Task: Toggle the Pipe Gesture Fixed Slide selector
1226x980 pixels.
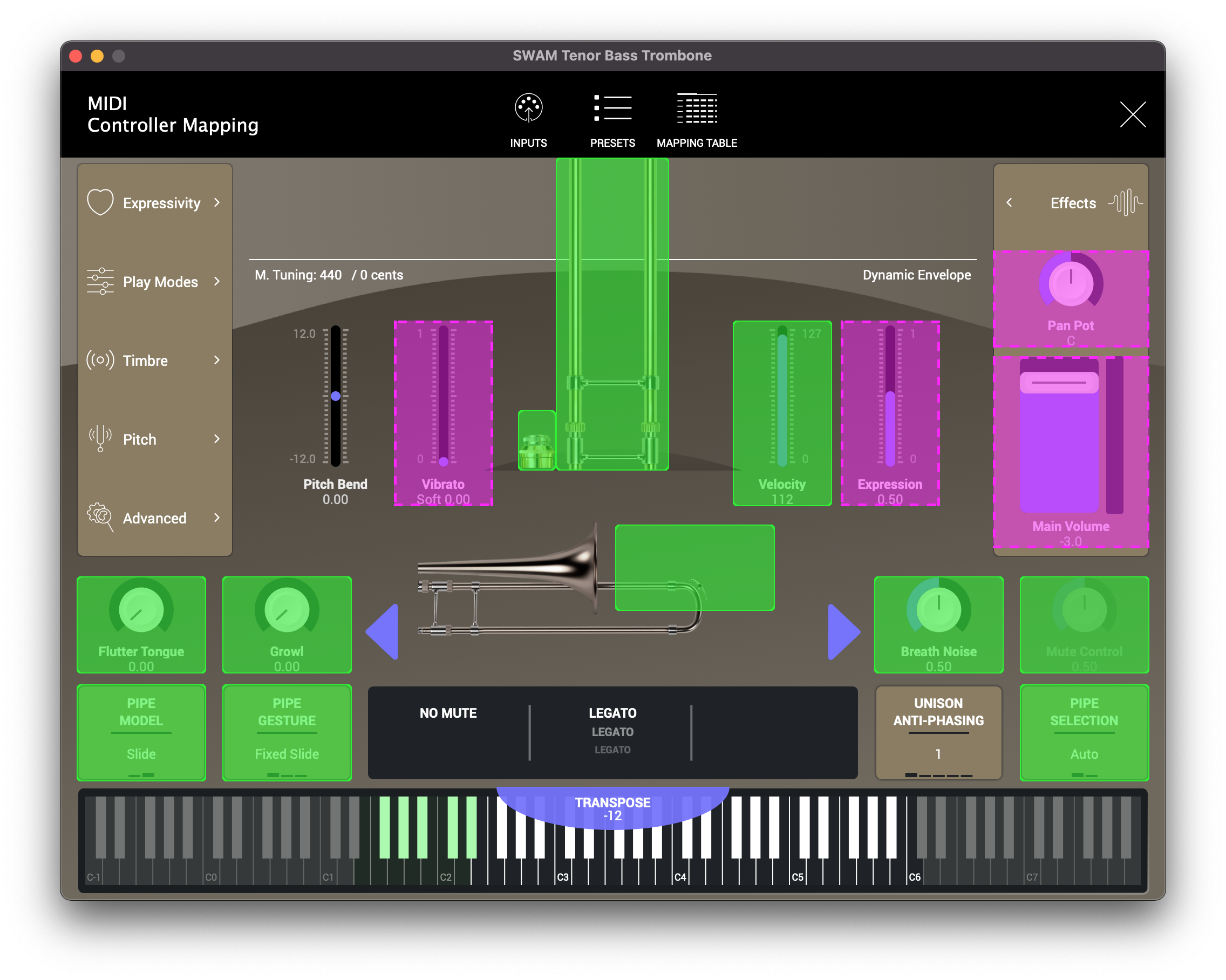Action: tap(287, 733)
